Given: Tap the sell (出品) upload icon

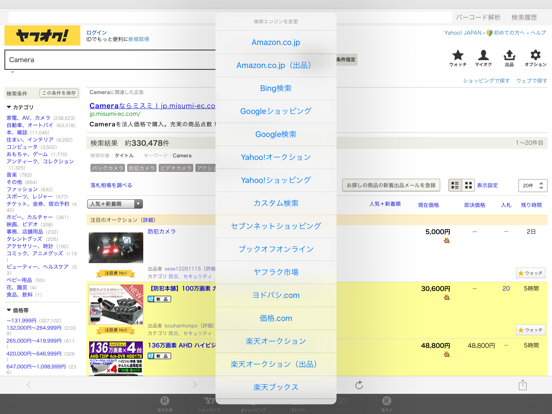Looking at the screenshot, I should (509, 58).
